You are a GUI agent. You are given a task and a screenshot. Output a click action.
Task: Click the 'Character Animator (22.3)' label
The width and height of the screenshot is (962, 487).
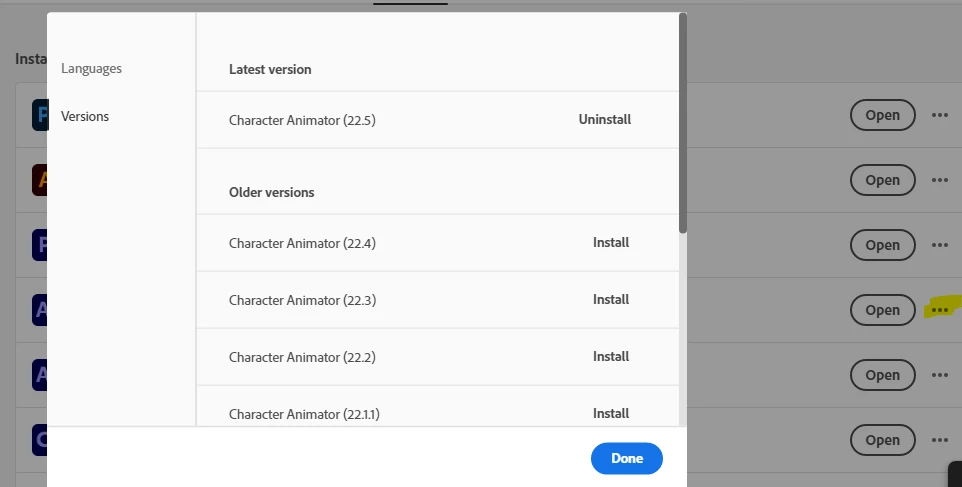coord(302,301)
